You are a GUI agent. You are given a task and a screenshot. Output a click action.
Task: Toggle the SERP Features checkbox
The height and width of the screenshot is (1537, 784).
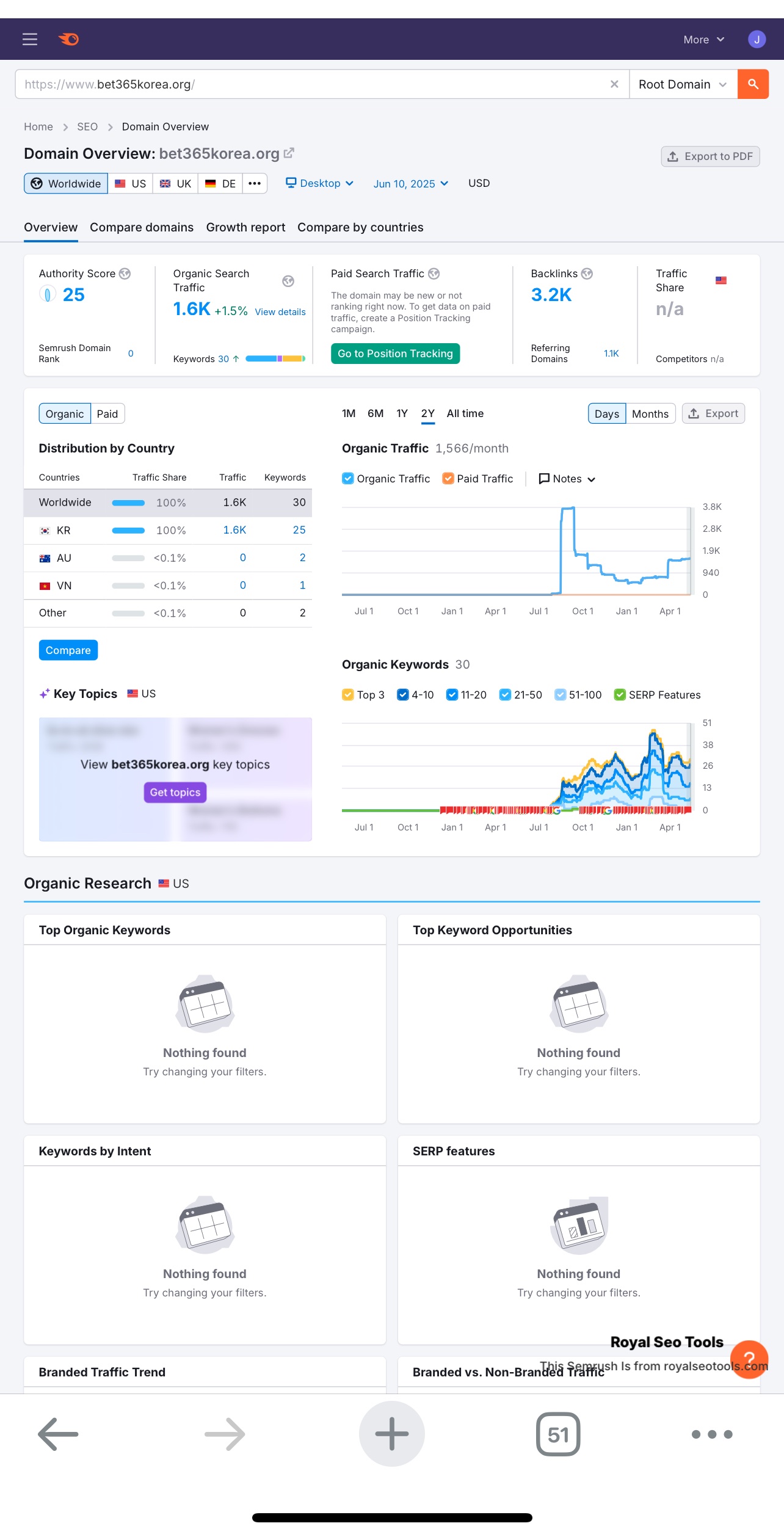pos(620,695)
